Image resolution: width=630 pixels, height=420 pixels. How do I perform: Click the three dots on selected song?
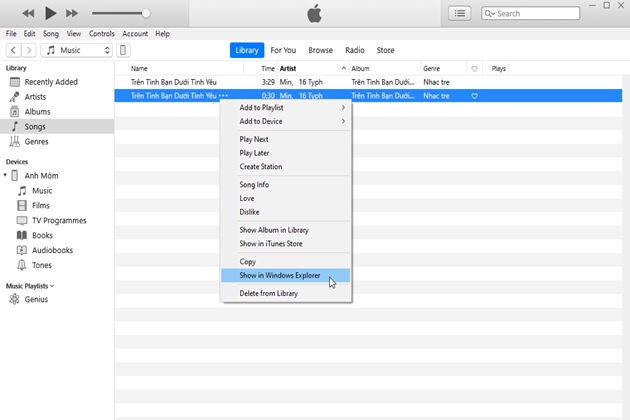[x=224, y=96]
